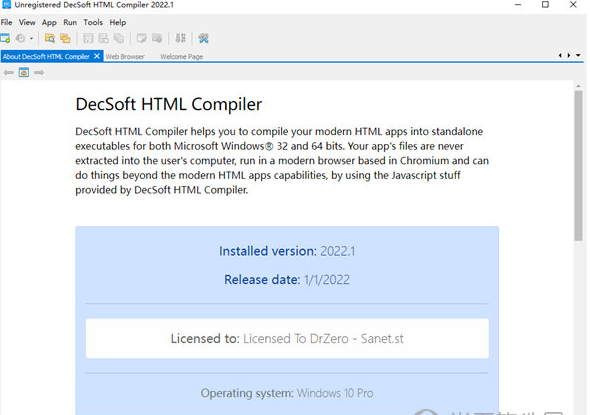Click the Installed version: 2022.1 text

[287, 251]
